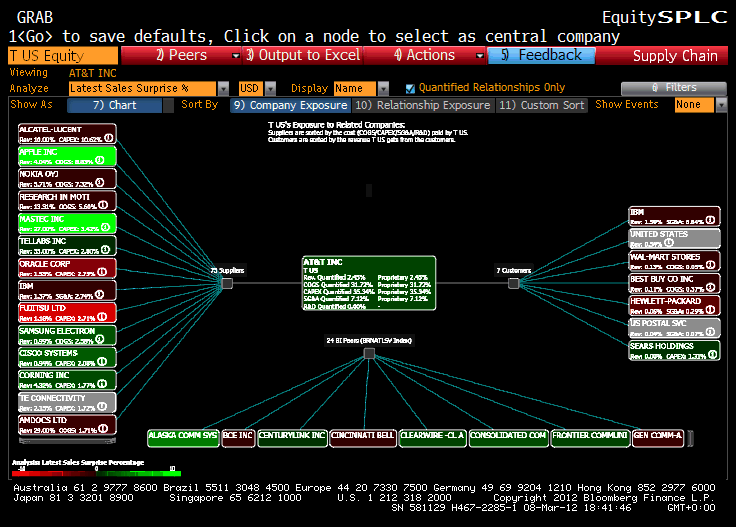Click the info icon on United States node
736x527 pixels.
[x=669, y=243]
